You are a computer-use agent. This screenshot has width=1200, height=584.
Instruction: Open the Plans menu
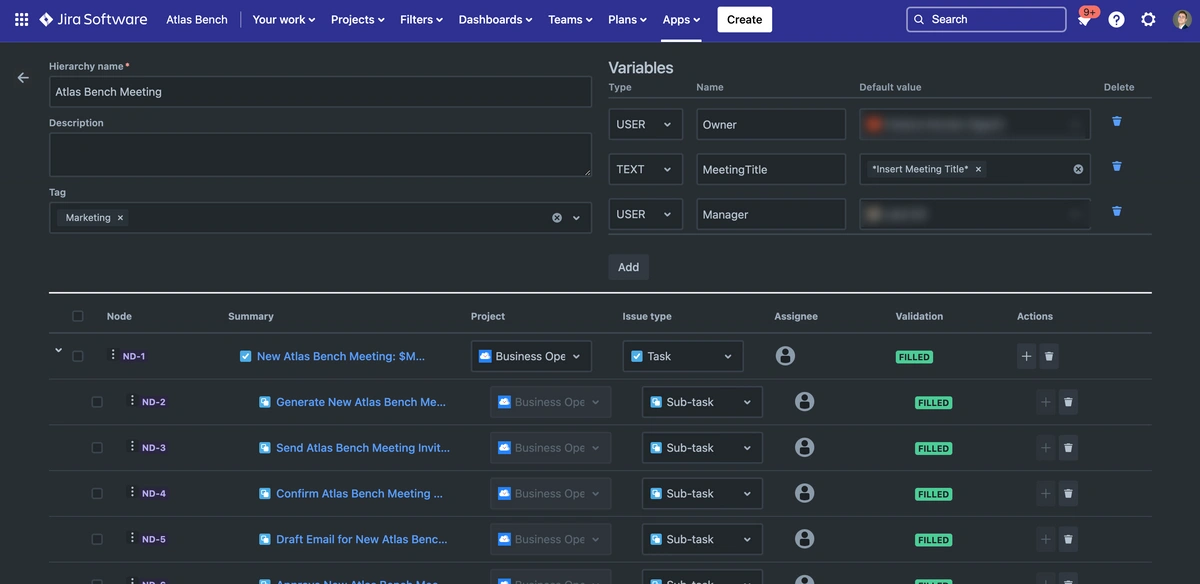pos(629,19)
